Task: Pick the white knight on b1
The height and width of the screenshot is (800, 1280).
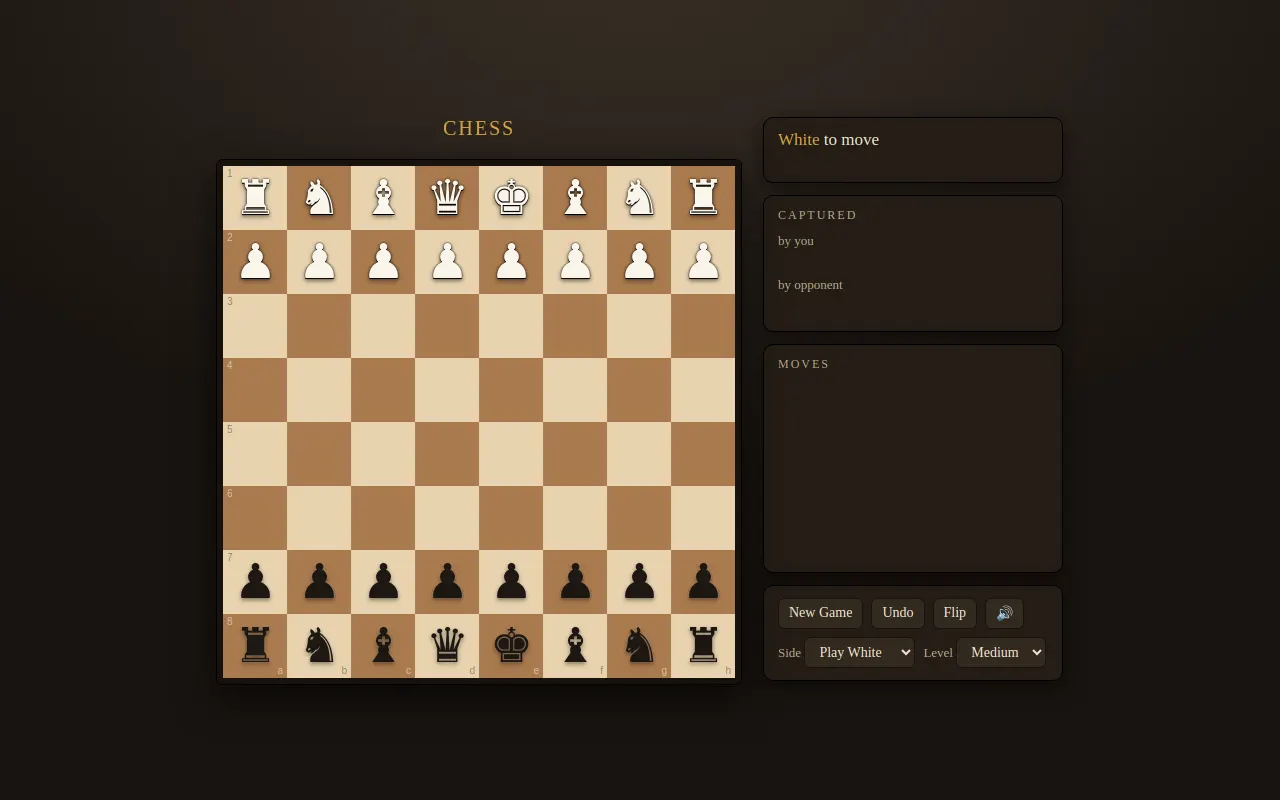Action: [319, 198]
